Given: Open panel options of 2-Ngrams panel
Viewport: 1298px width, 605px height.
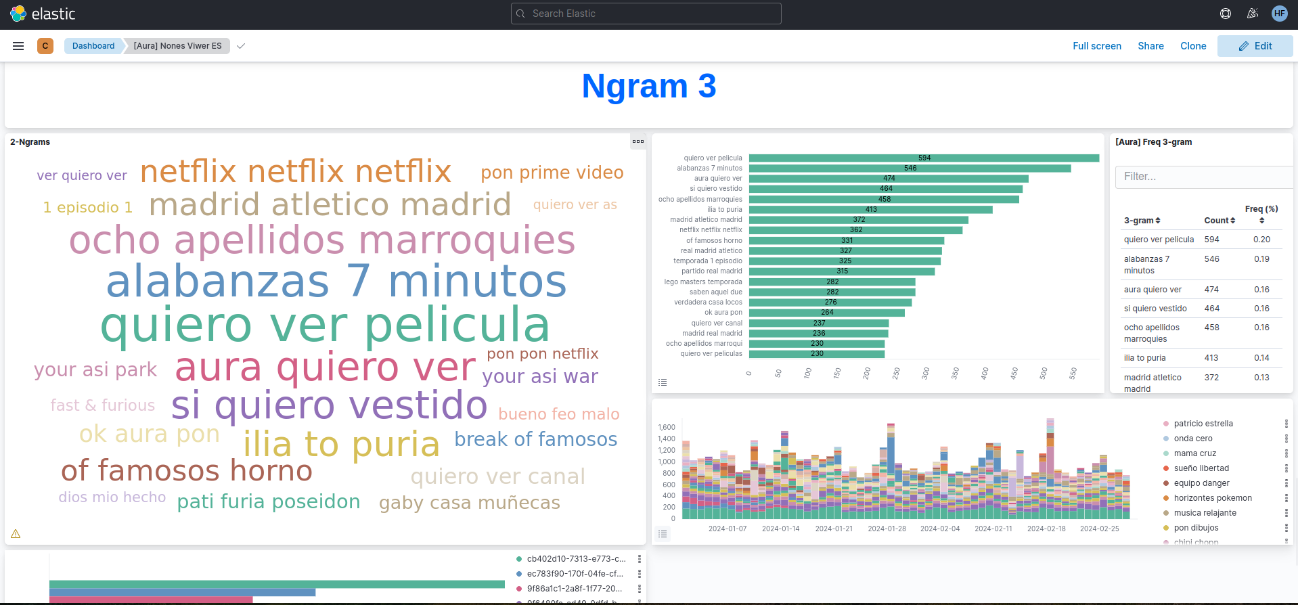Looking at the screenshot, I should coord(638,142).
